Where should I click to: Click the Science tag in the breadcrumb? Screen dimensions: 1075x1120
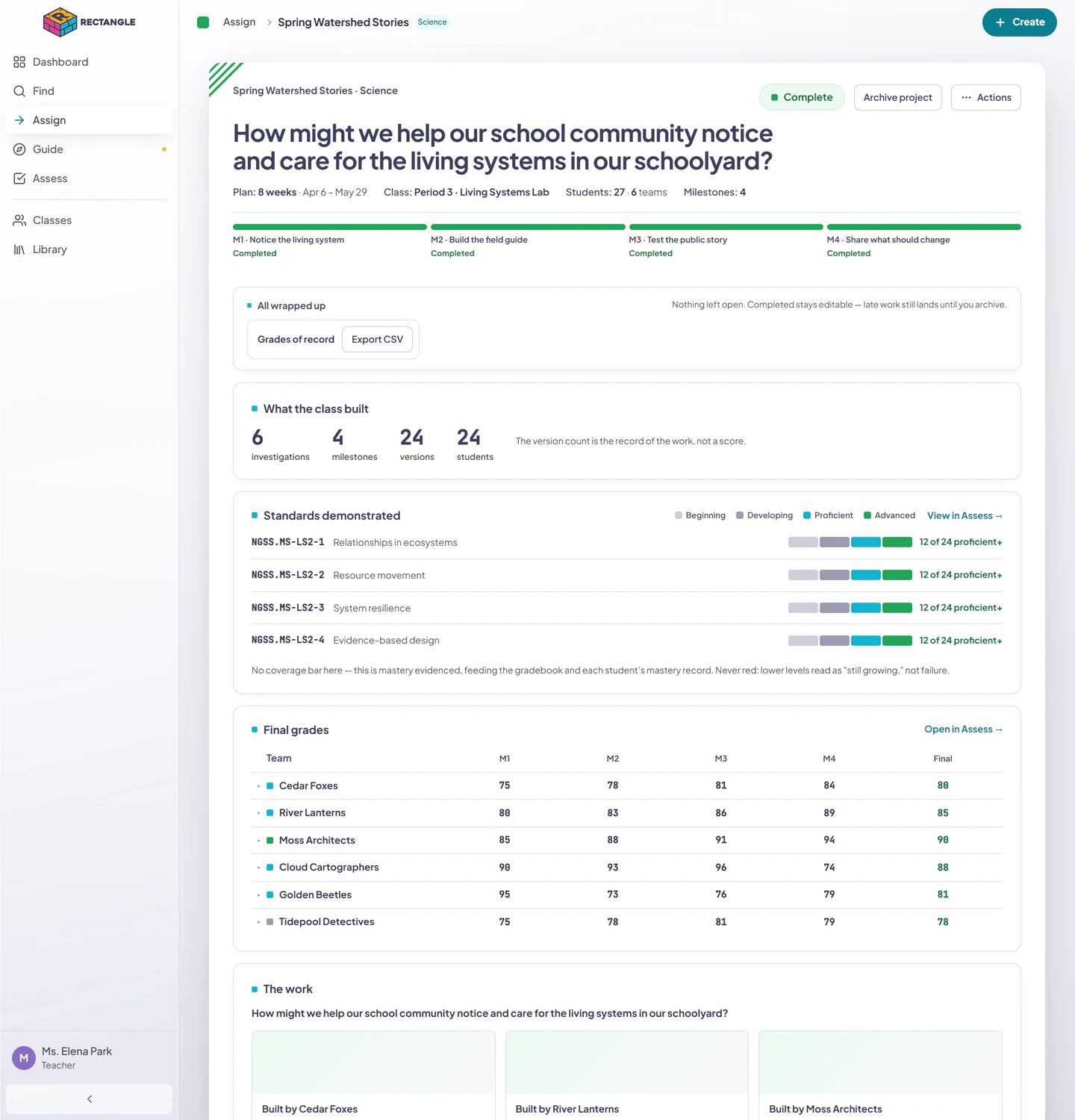(x=432, y=22)
